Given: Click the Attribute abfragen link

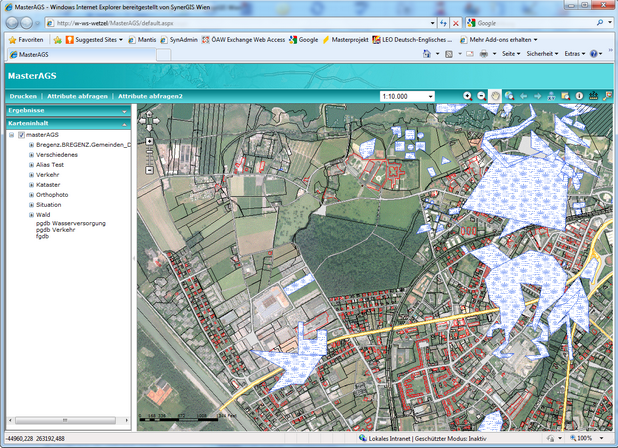Looking at the screenshot, I should (77, 96).
